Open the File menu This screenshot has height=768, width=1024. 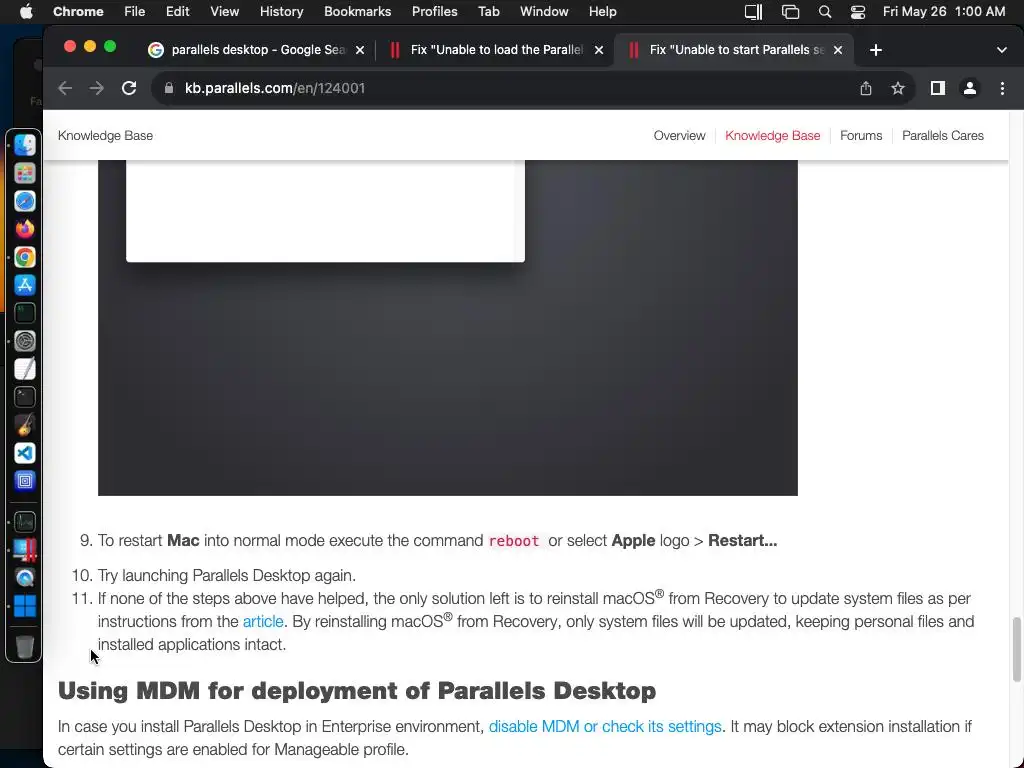point(135,12)
